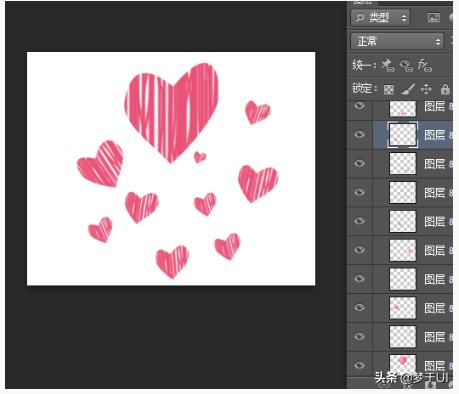The height and width of the screenshot is (394, 459).
Task: Select the topmost visible layer's name
Action: [435, 106]
